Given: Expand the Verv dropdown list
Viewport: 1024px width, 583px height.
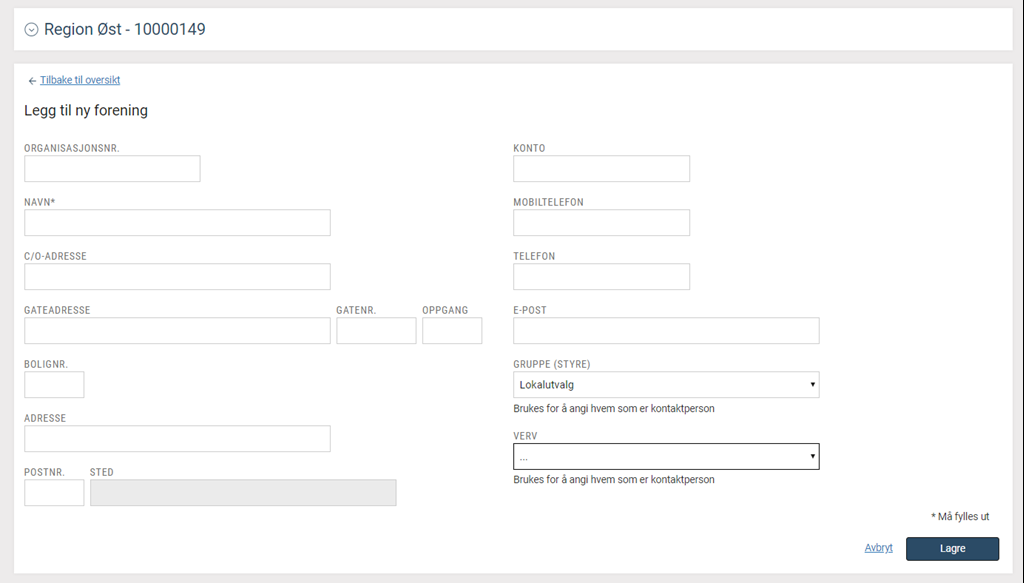Looking at the screenshot, I should [x=666, y=456].
